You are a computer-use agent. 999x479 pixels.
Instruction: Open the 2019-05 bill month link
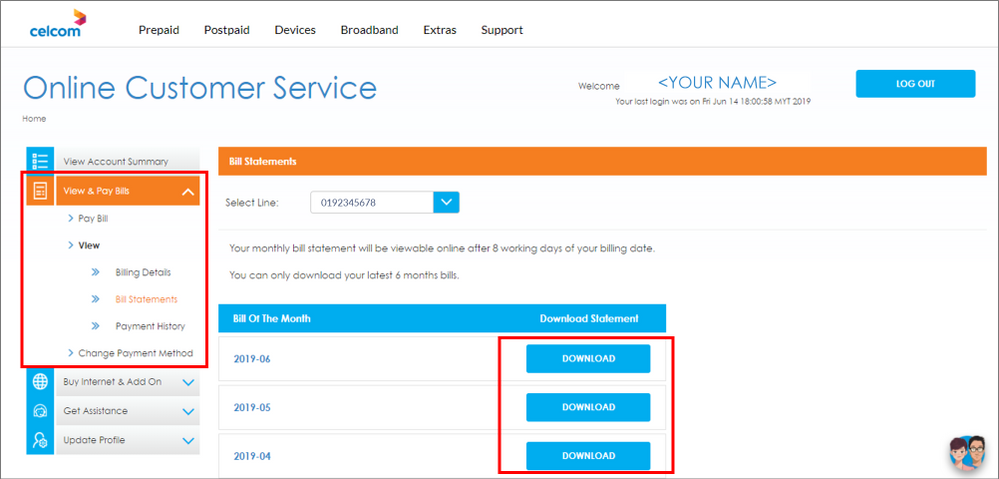tap(252, 408)
